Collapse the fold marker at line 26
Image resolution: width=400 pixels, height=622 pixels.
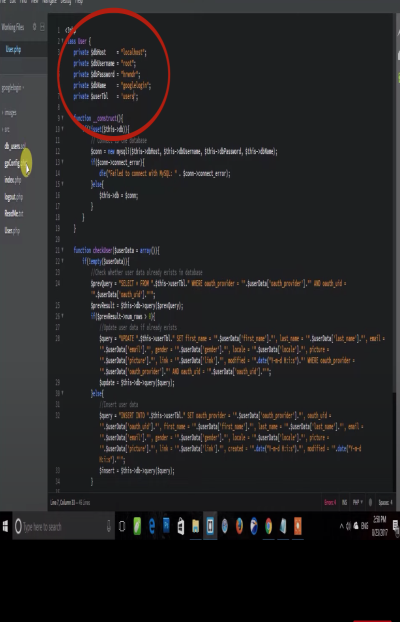63,316
